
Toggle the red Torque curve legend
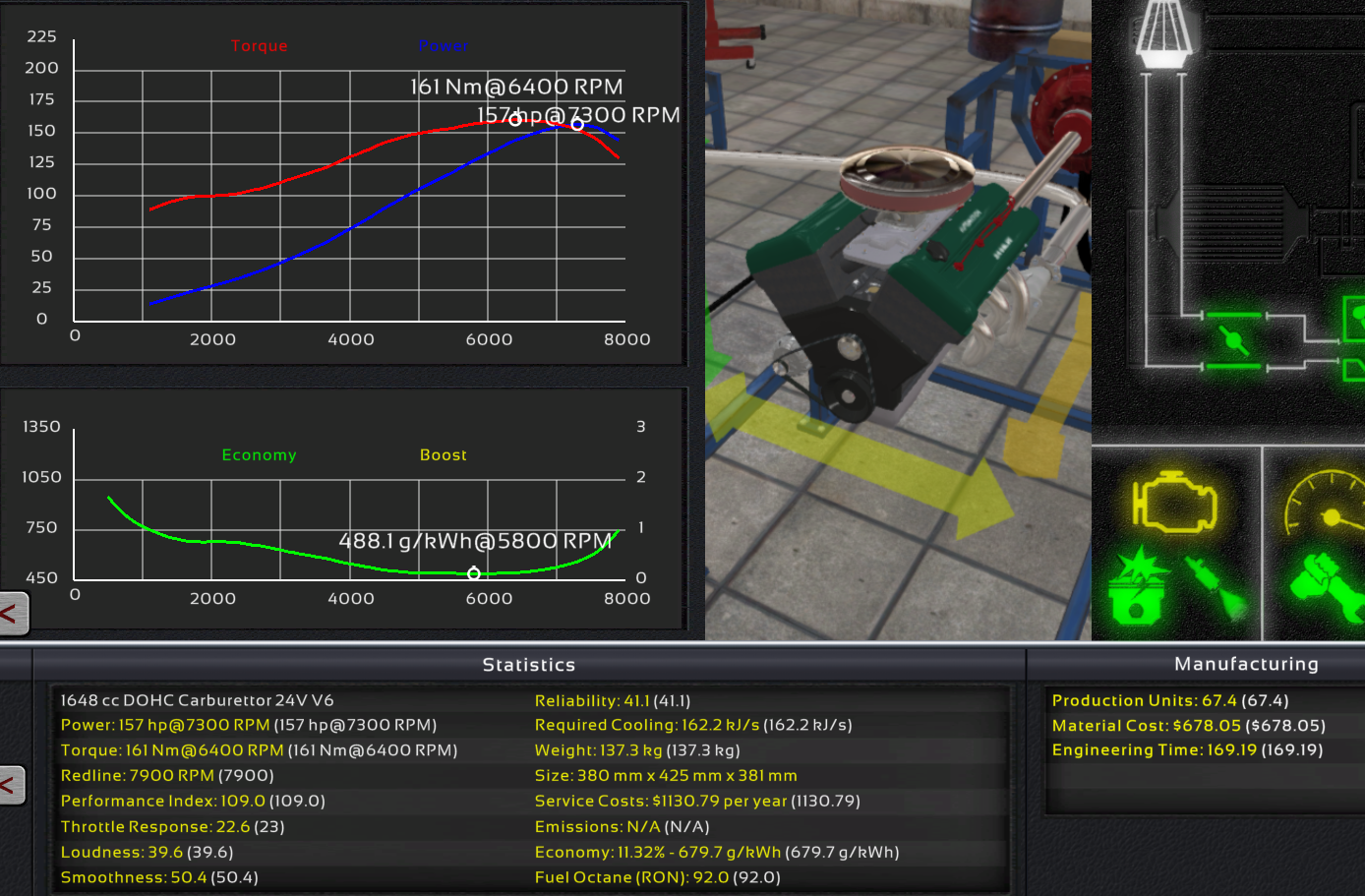coord(259,45)
